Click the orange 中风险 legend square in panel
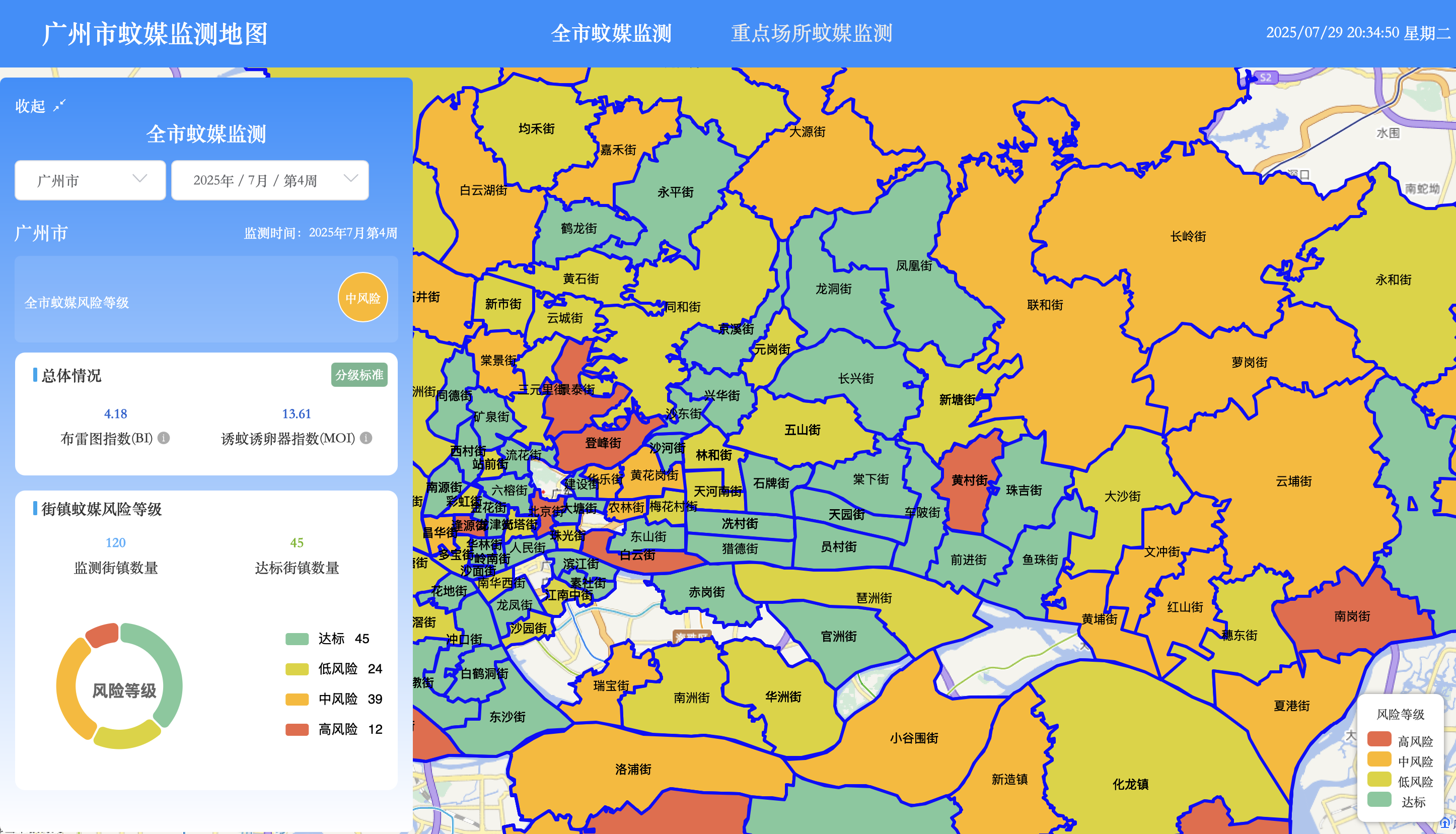The height and width of the screenshot is (834, 1456). click(297, 700)
